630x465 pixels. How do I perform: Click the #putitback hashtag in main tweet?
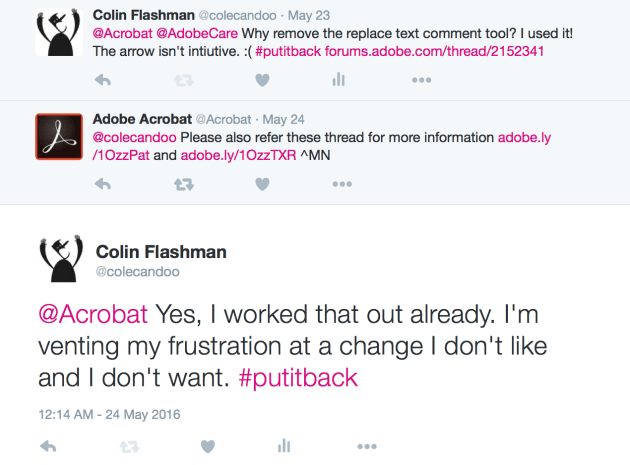point(300,380)
